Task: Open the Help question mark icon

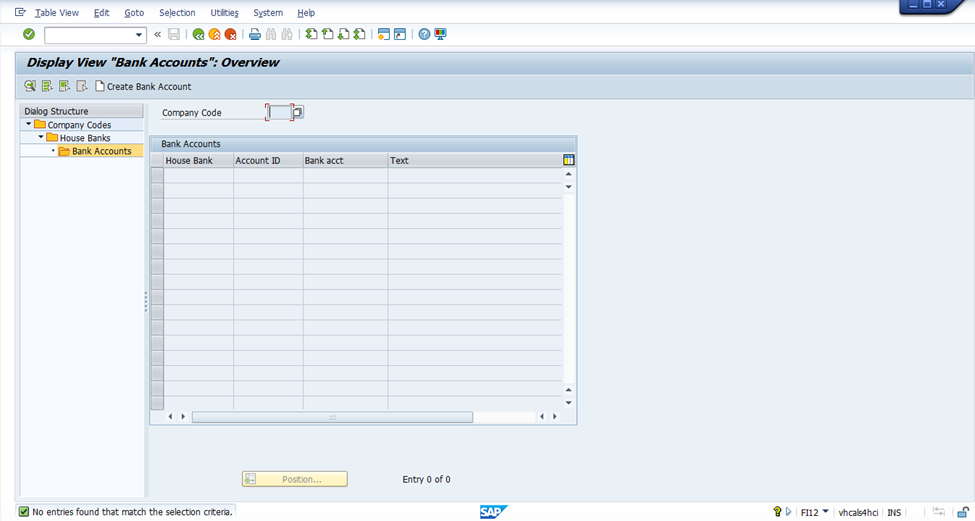Action: (424, 34)
